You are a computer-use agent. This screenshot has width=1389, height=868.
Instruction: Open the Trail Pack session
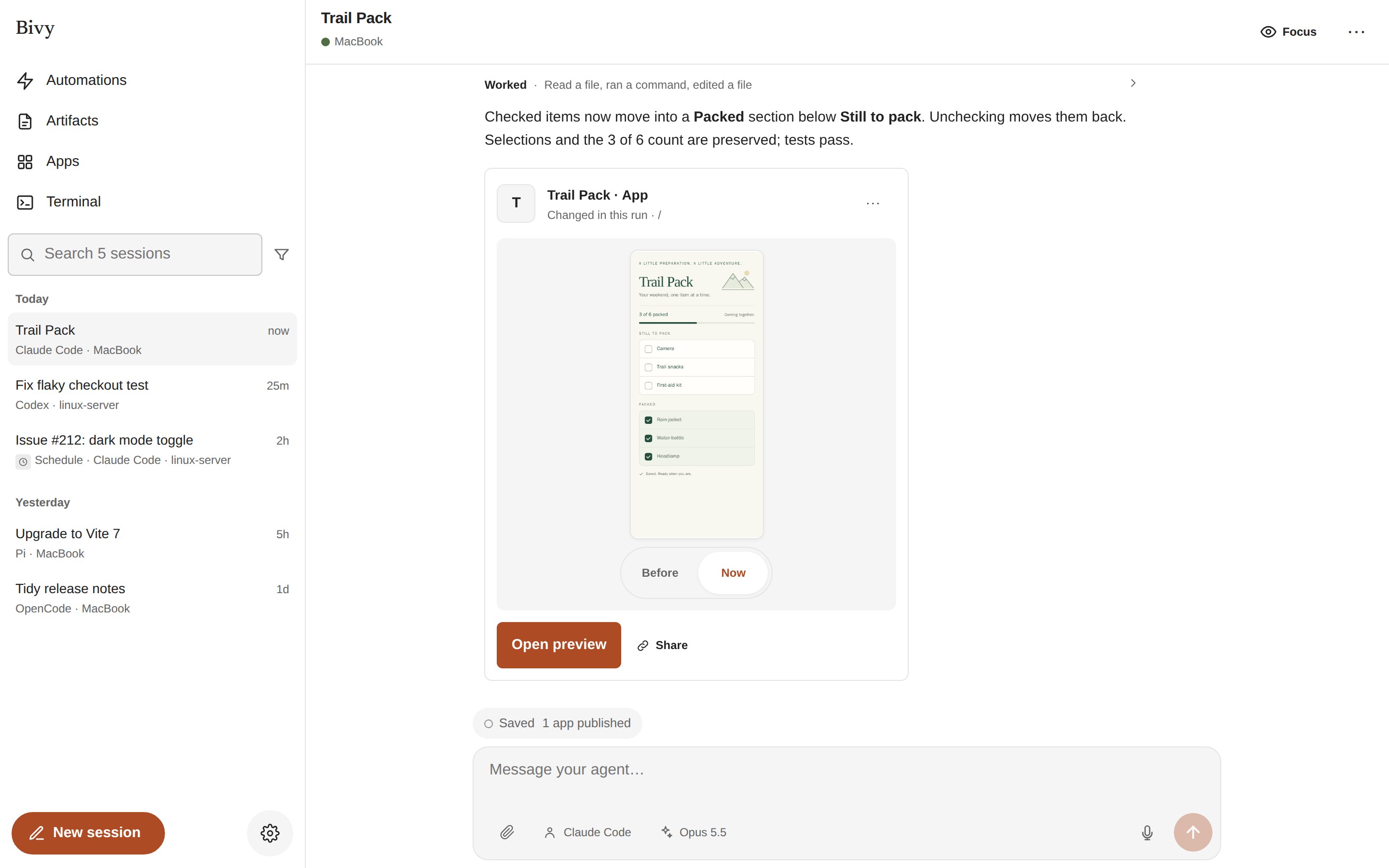pyautogui.click(x=152, y=339)
